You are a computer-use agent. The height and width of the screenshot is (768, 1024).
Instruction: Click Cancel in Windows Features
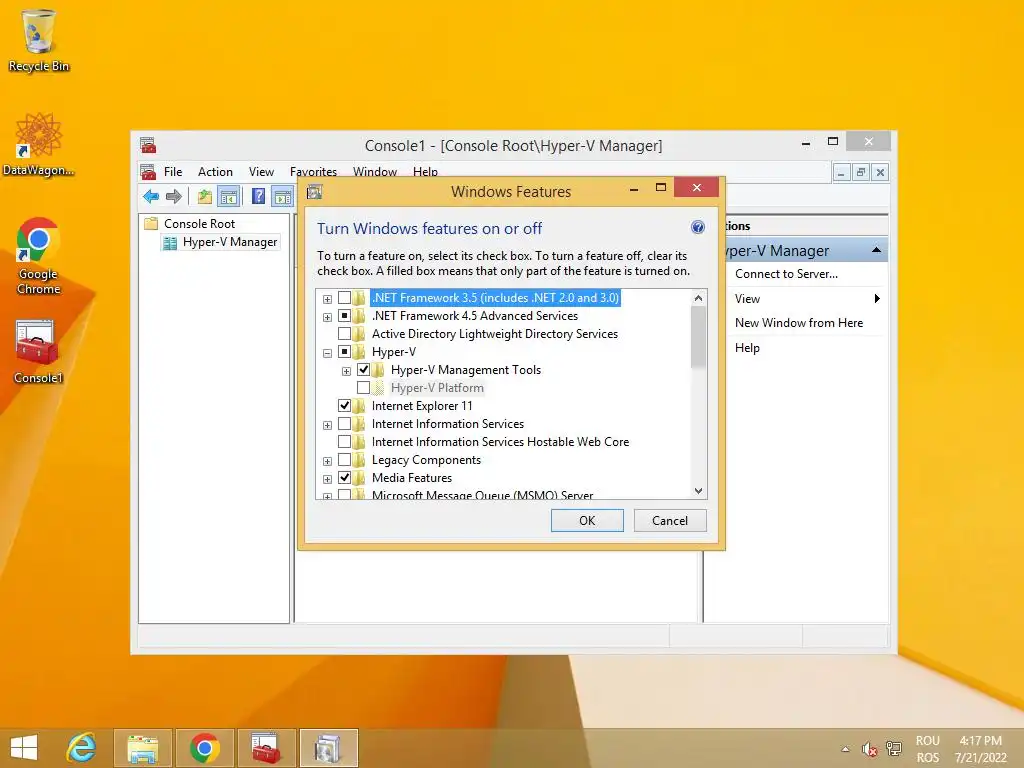670,520
